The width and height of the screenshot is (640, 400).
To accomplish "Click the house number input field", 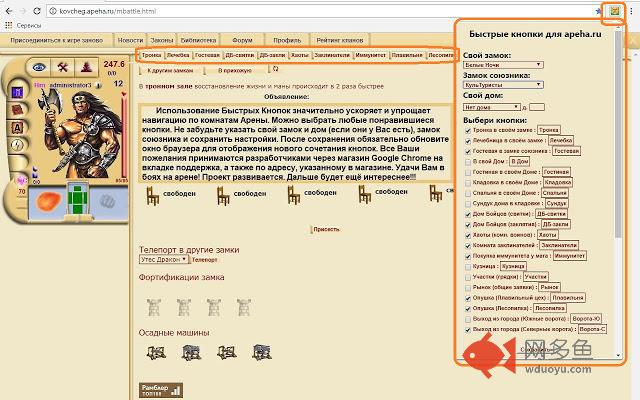I will (537, 107).
